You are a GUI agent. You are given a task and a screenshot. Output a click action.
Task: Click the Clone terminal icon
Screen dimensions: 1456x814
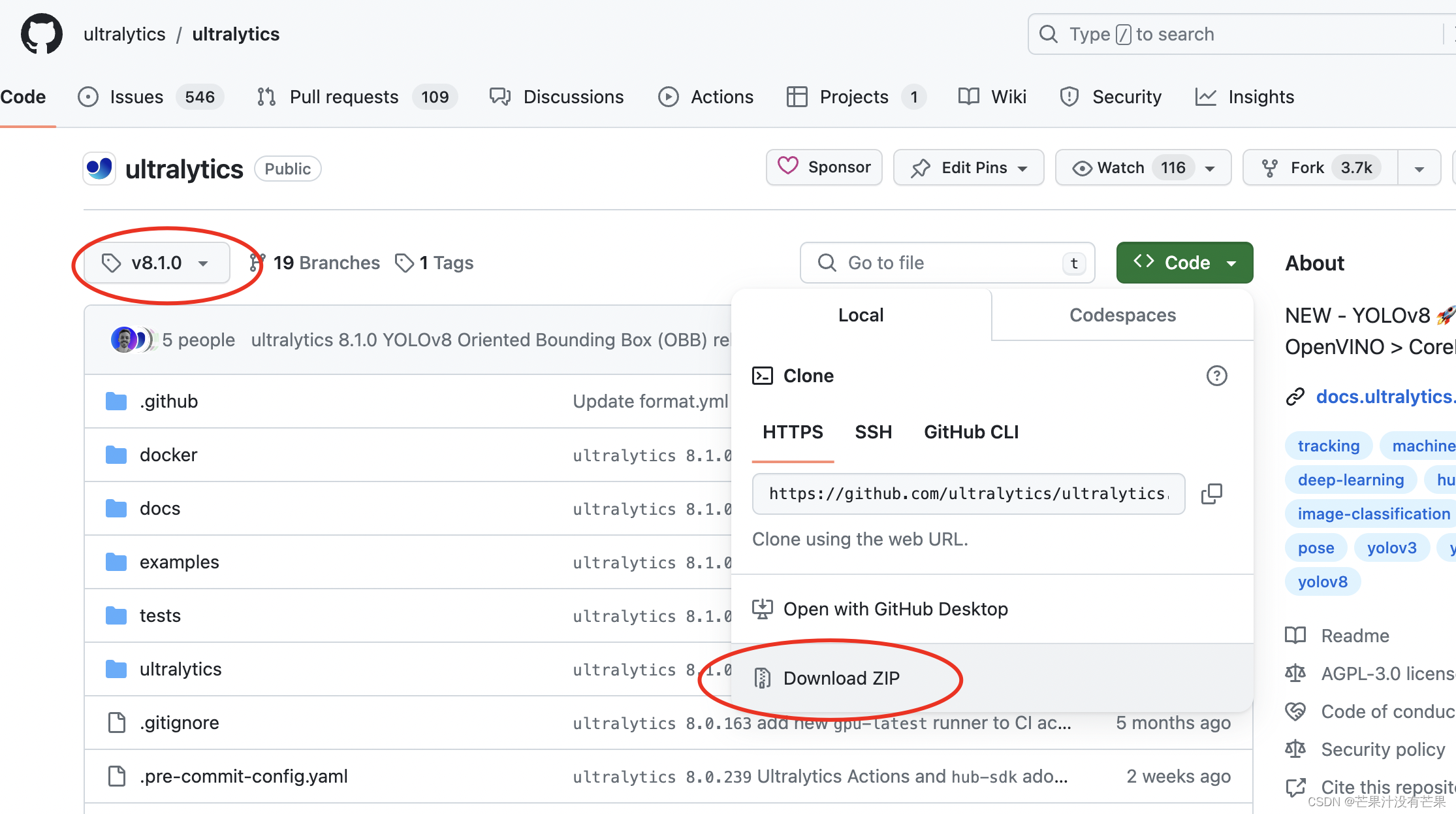pos(763,376)
